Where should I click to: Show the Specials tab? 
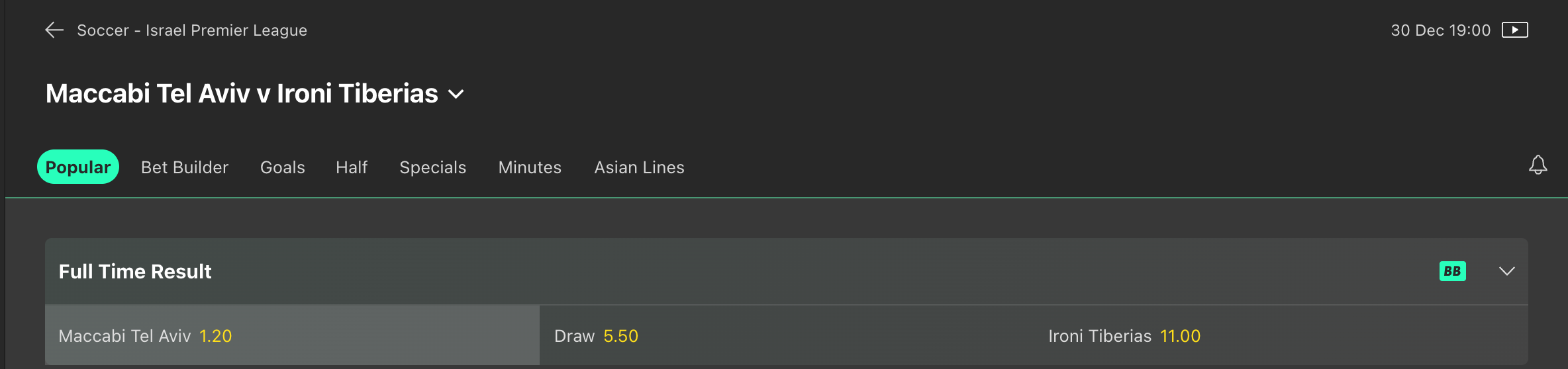(433, 167)
